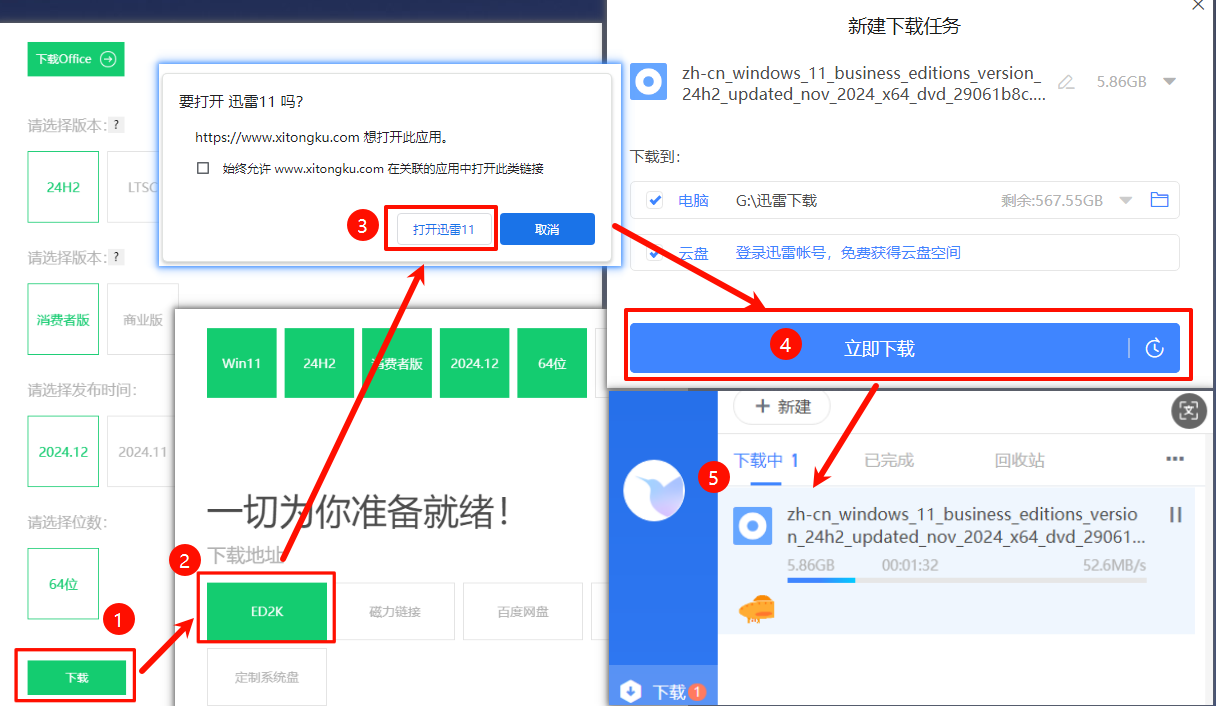The image size is (1216, 706).
Task: Choose the 消费者版 edition option on the left
Action: click(x=63, y=319)
